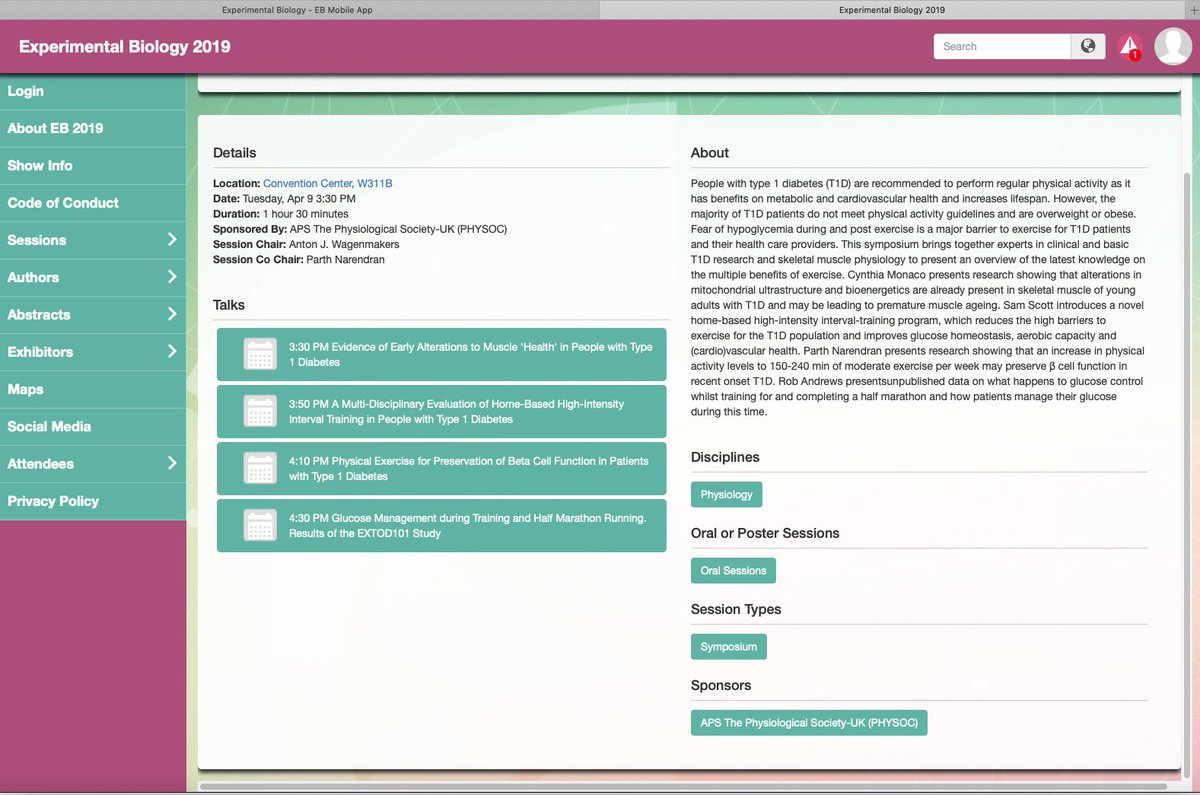
Task: Open Social Media from sidebar
Action: click(x=93, y=426)
